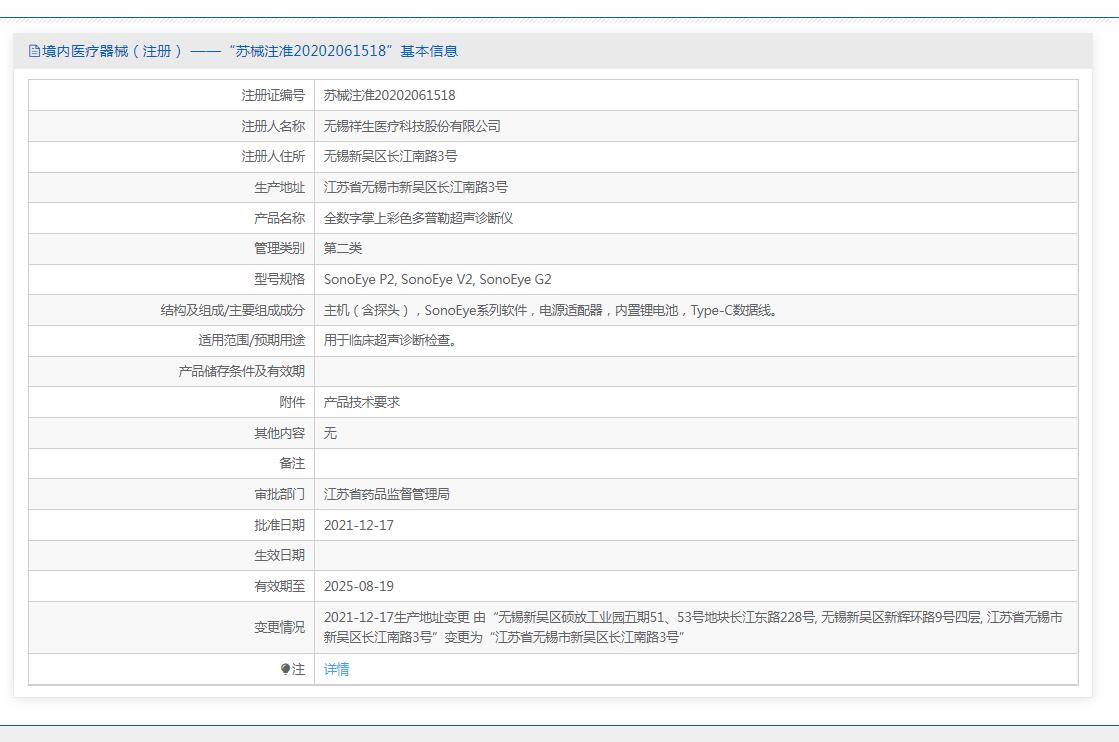Select intended use text 用于临床超声诊断检查。
1119x742 pixels.
tap(390, 340)
